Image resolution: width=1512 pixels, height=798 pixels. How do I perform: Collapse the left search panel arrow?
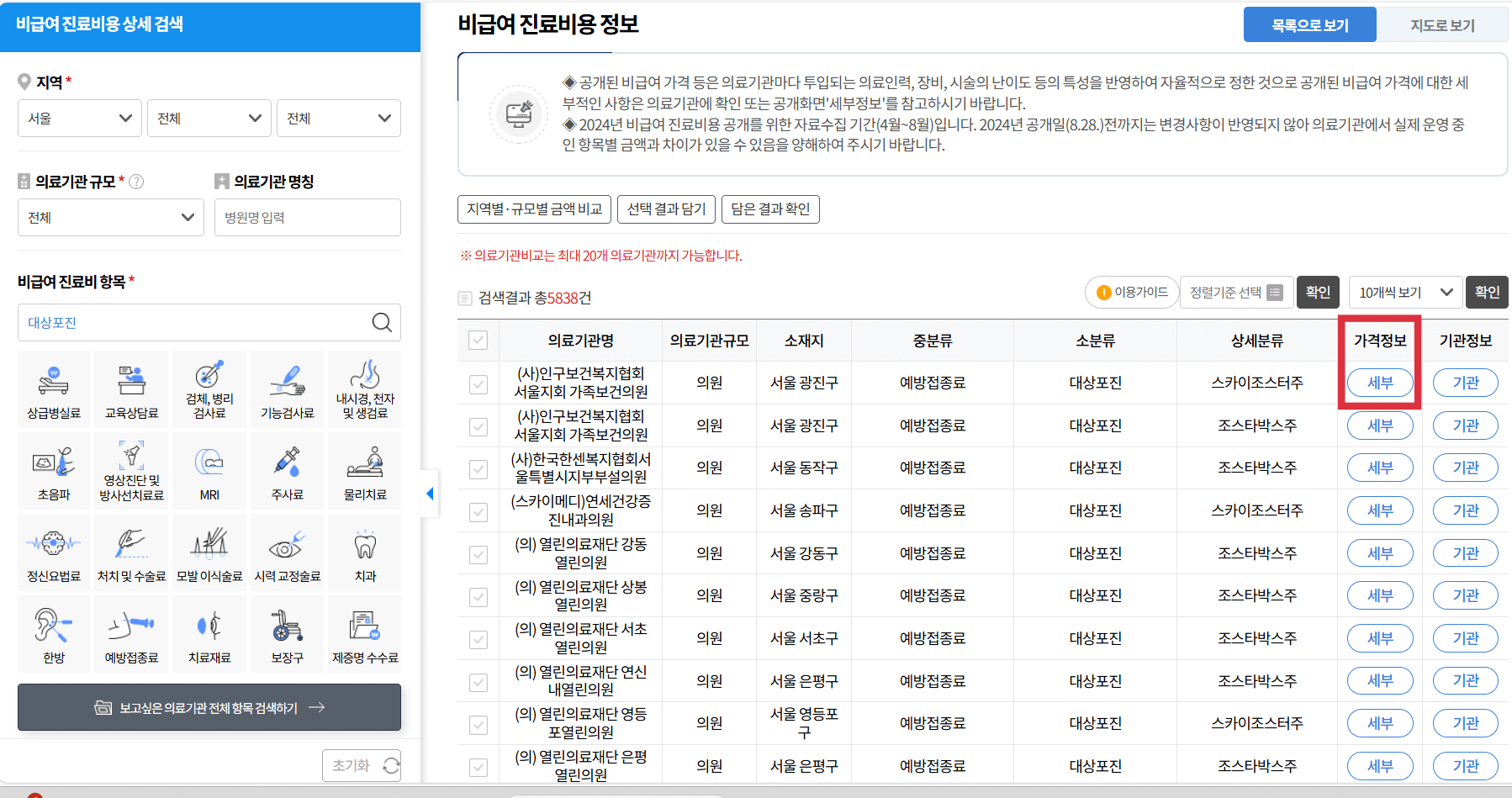click(430, 494)
